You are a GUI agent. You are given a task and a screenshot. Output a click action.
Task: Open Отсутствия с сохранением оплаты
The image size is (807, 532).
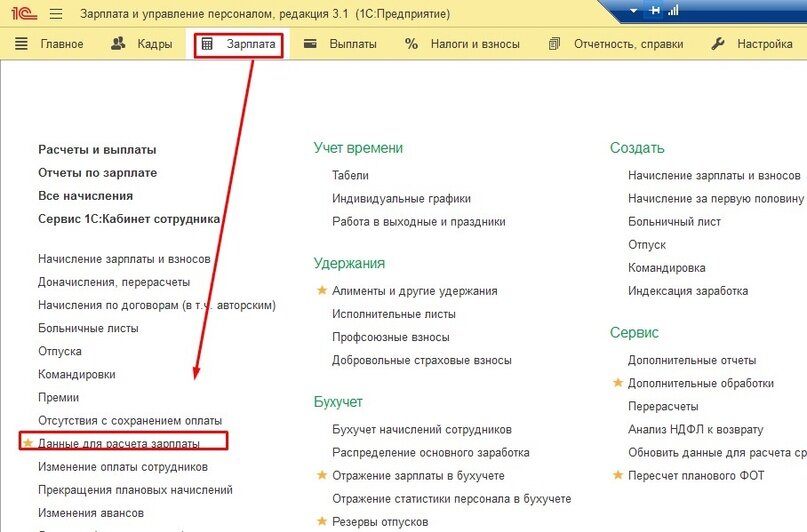pos(130,421)
